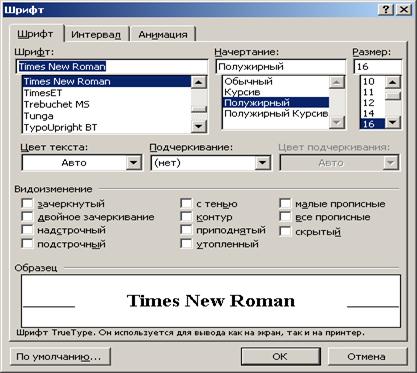Select size 10 in the size list

tap(372, 81)
